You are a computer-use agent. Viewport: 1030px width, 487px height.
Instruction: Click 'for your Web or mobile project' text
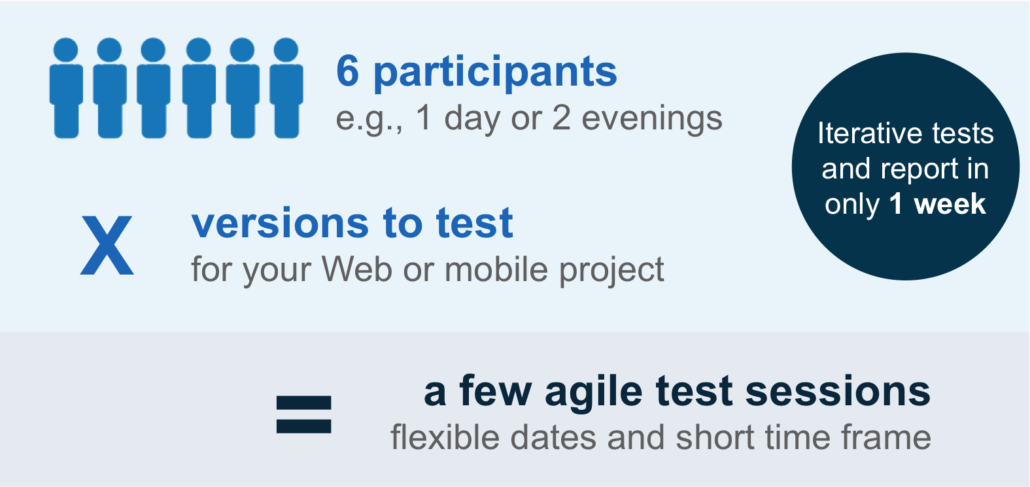[x=428, y=269]
